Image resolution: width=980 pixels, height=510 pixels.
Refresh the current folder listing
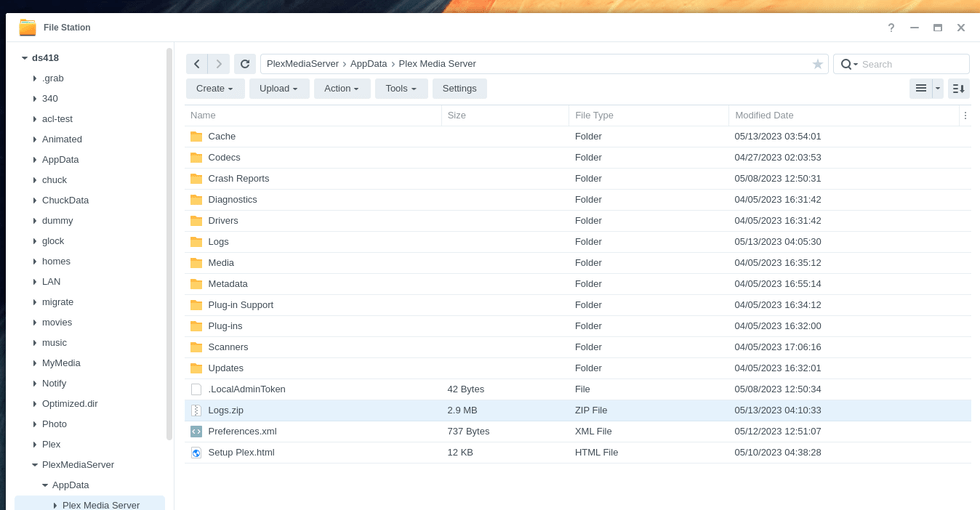[245, 64]
